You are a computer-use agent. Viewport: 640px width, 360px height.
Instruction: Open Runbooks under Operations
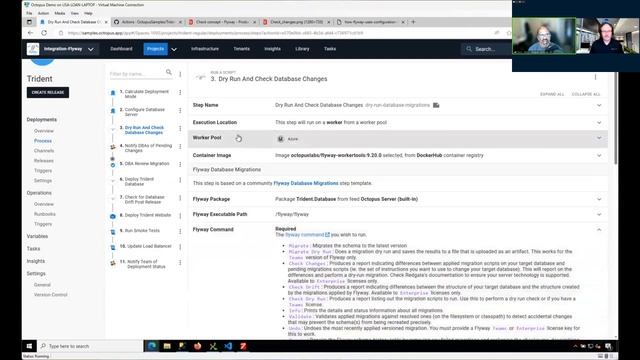(x=44, y=214)
